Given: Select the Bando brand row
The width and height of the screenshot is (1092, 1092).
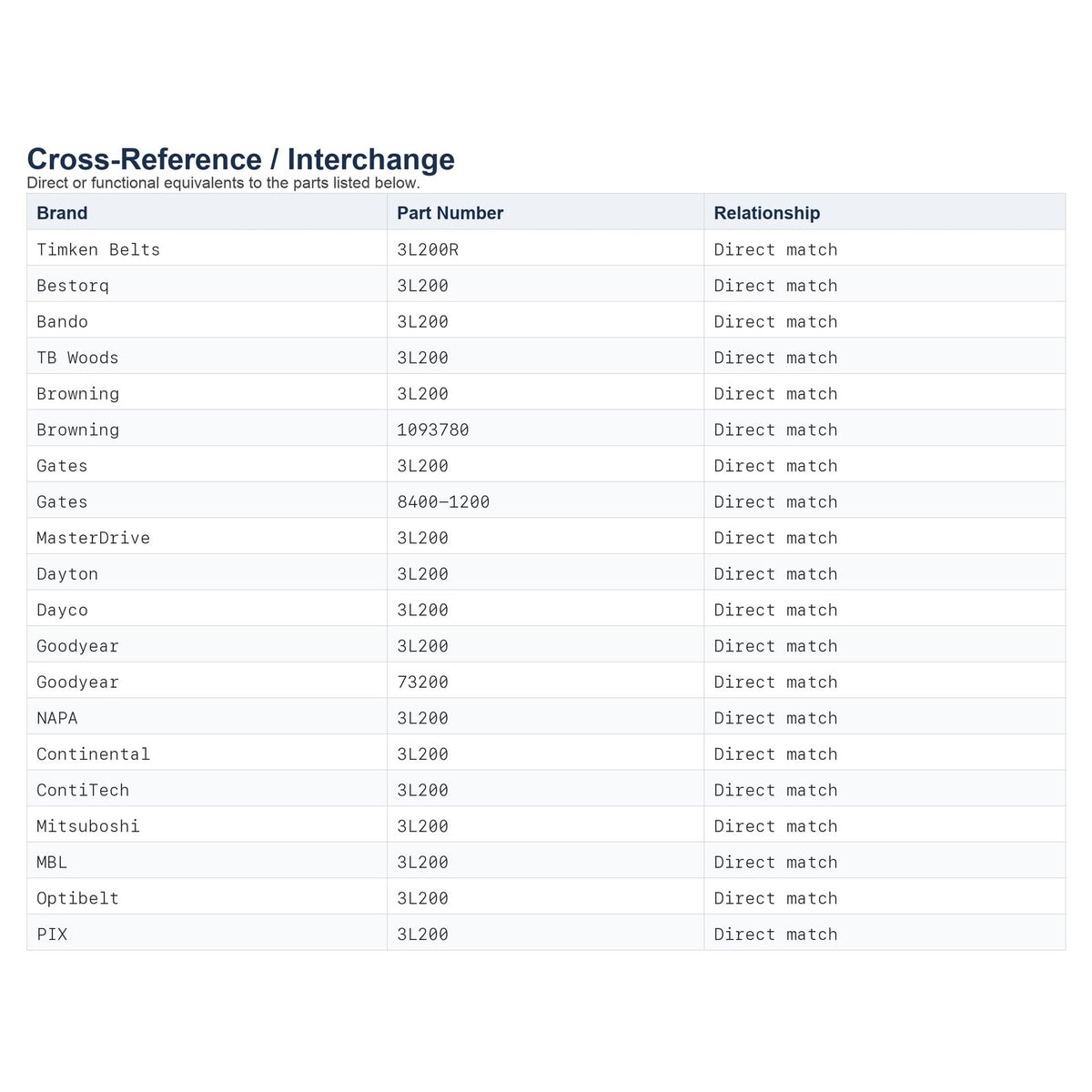Looking at the screenshot, I should 546,320.
